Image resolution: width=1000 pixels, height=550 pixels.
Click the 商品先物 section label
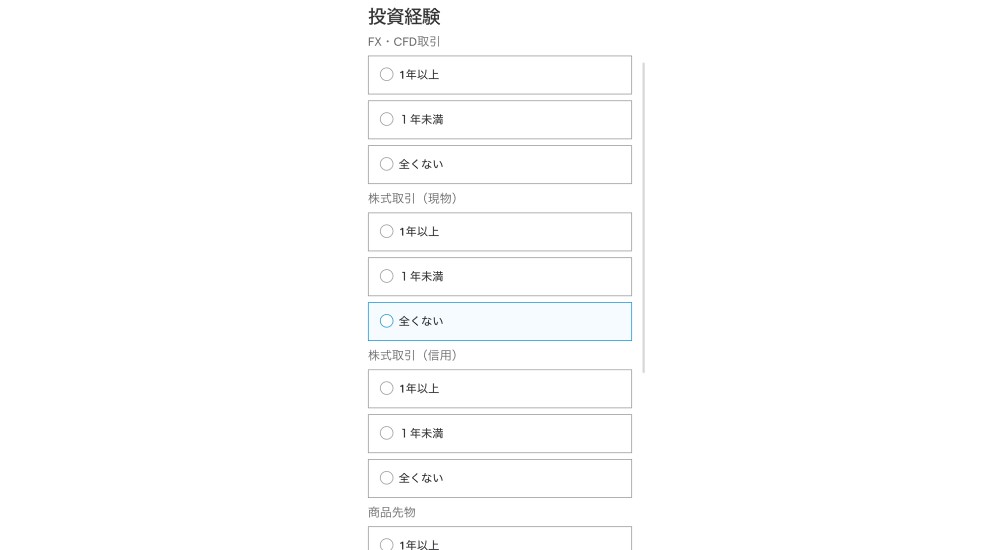392,513
